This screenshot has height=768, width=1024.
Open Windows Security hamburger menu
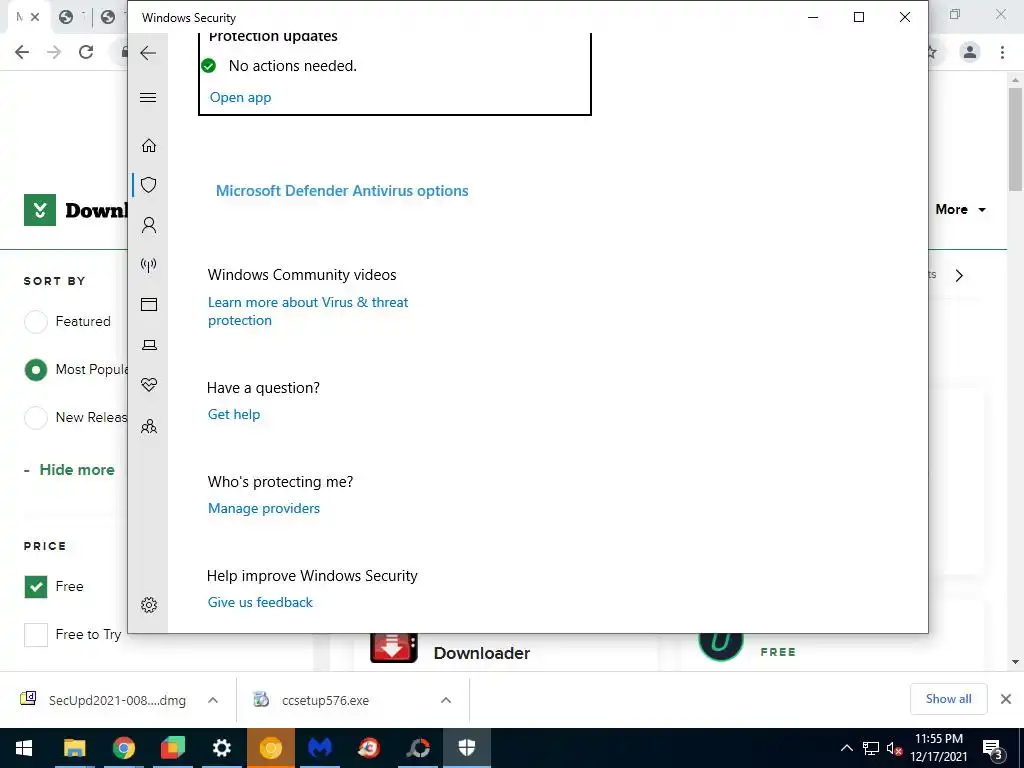pos(148,97)
